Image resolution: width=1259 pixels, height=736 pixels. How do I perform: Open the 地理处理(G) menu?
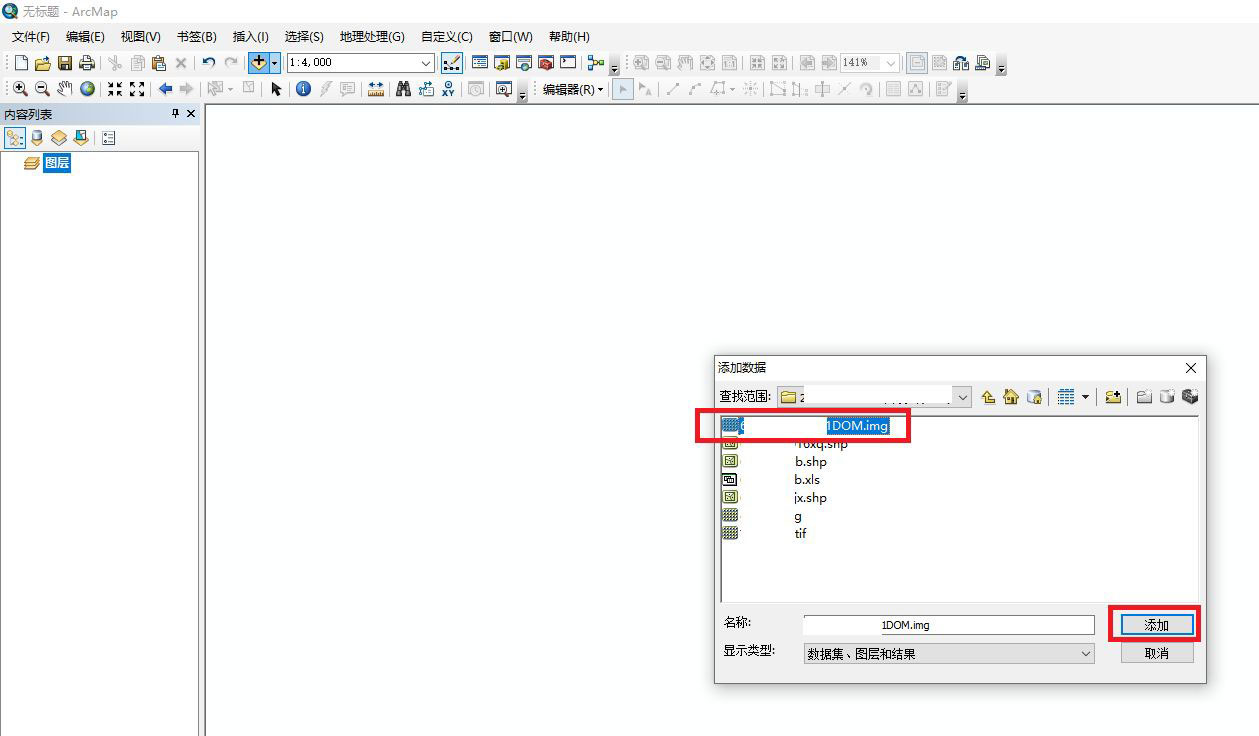tap(372, 37)
